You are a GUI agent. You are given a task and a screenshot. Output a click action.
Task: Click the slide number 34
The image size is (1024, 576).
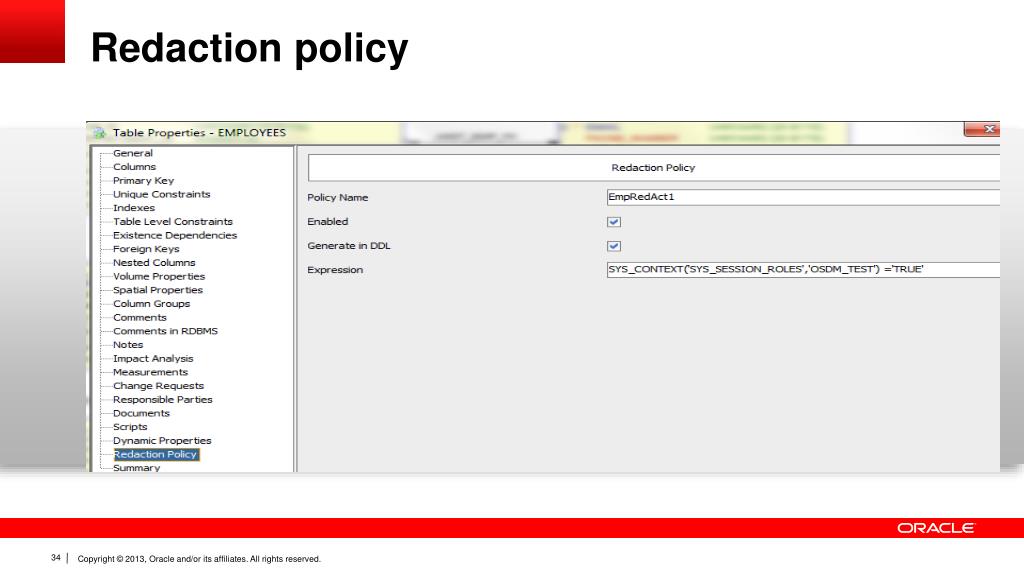[56, 558]
